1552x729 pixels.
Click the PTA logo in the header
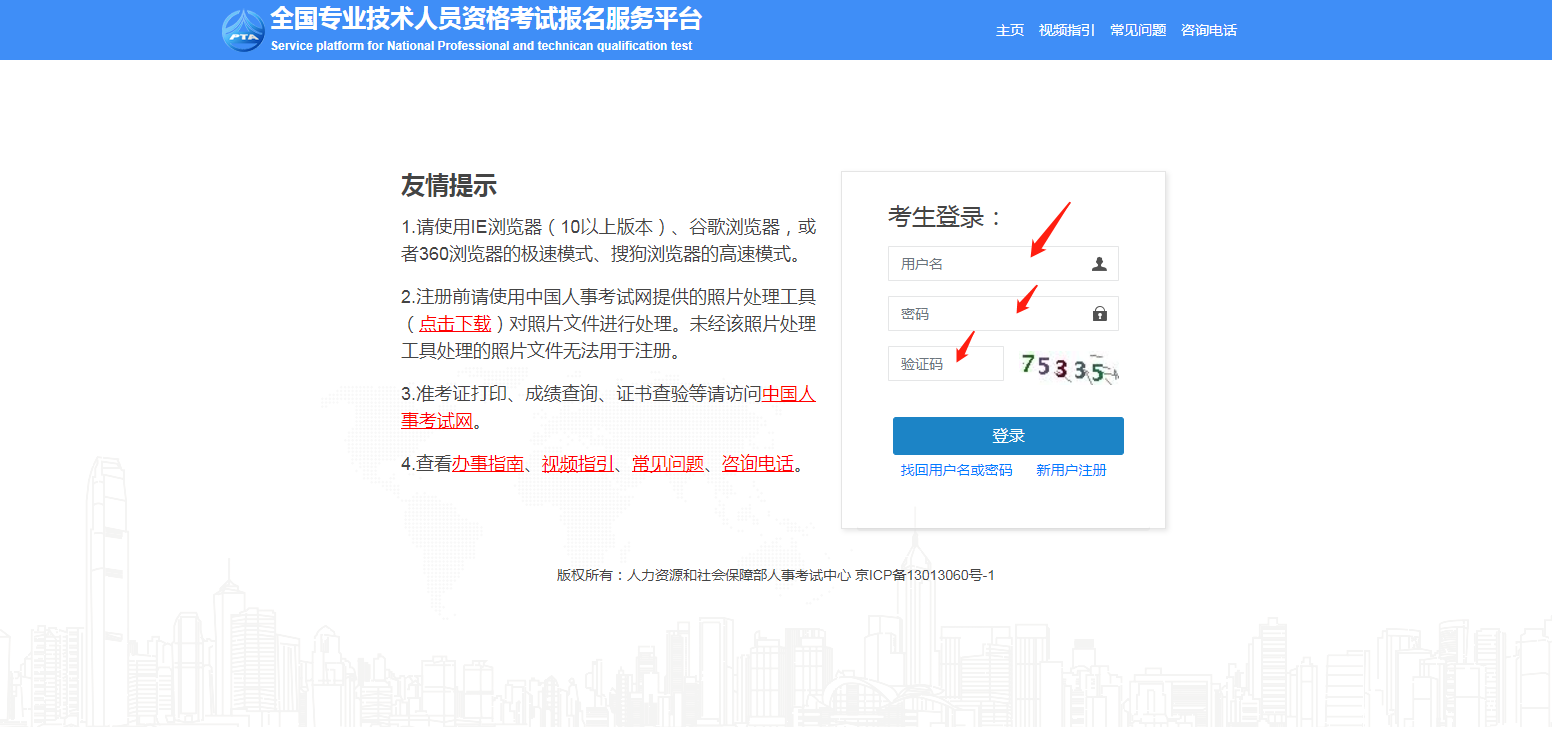point(243,30)
